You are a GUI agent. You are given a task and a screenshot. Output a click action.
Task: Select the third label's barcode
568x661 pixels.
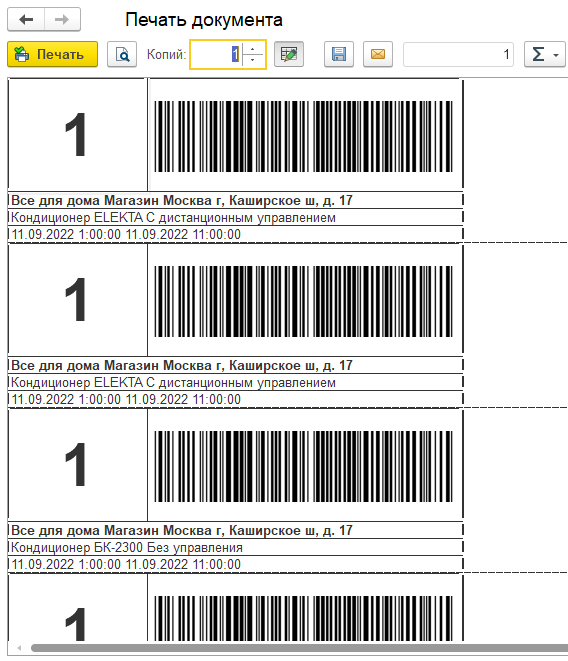304,466
